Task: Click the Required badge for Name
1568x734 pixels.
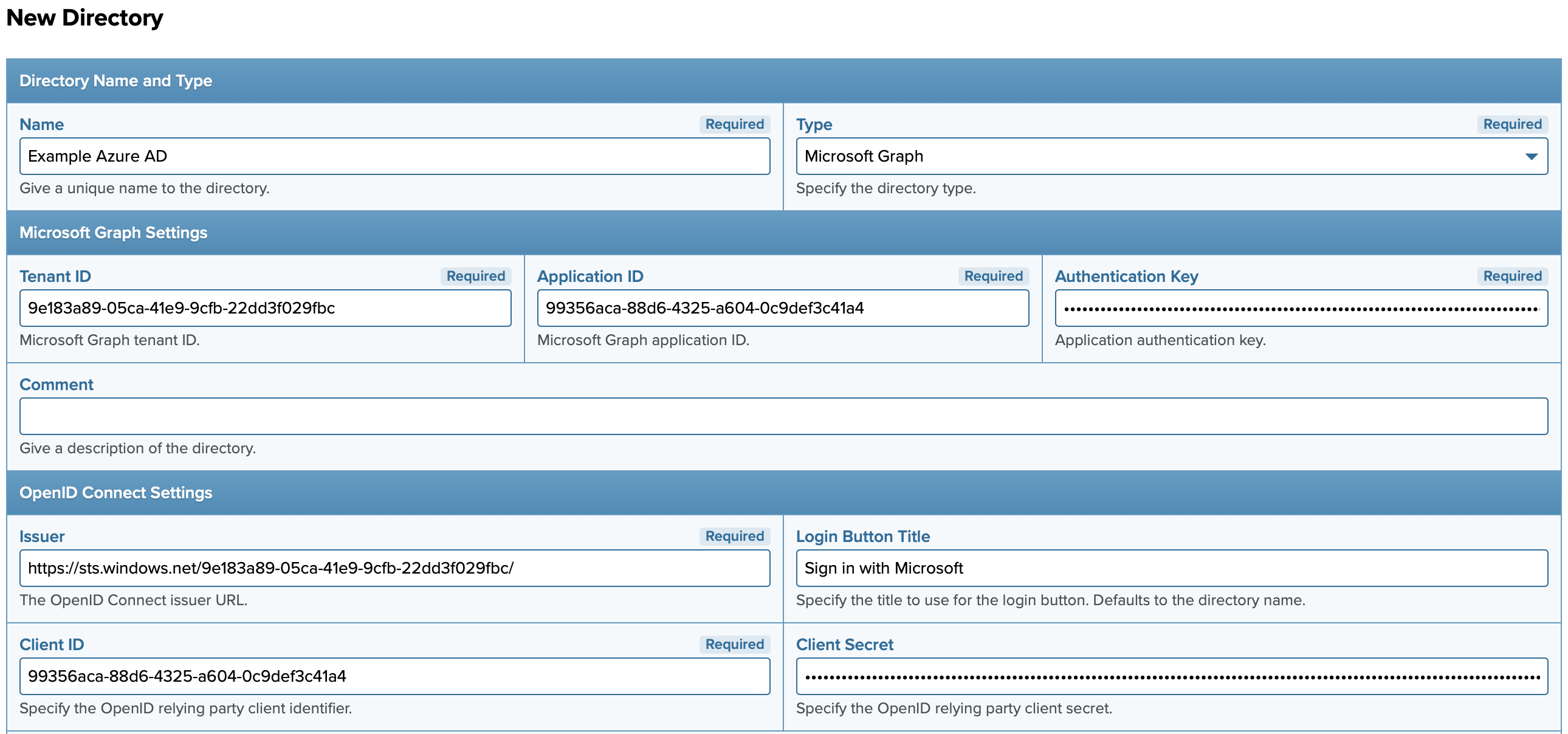Action: pos(734,124)
